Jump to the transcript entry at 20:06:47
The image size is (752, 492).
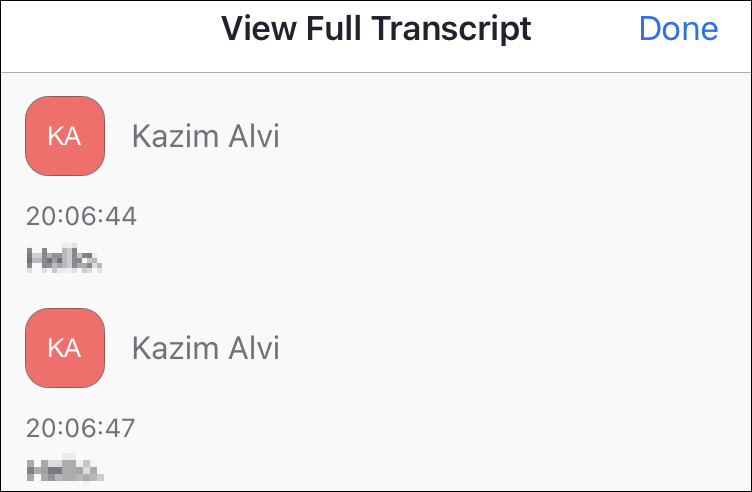81,428
